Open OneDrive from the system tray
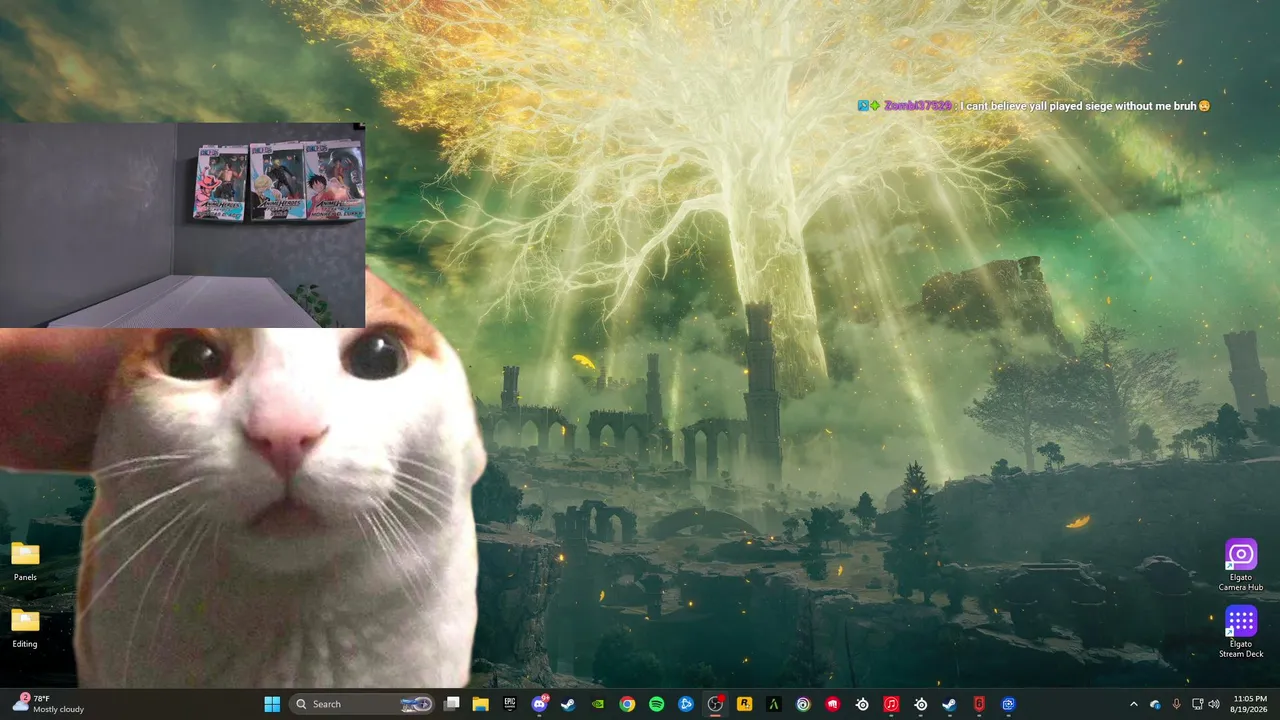This screenshot has width=1280, height=720. (x=1155, y=704)
